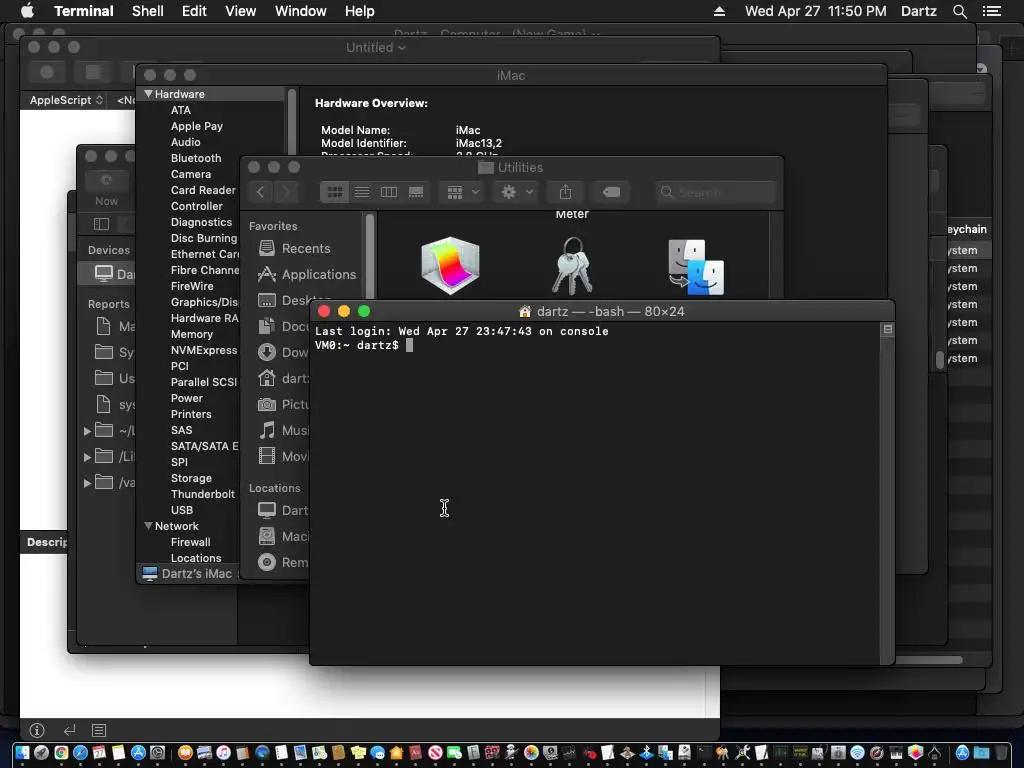Click the Finder edit tags button
Screen dimensions: 1024x768
click(611, 192)
